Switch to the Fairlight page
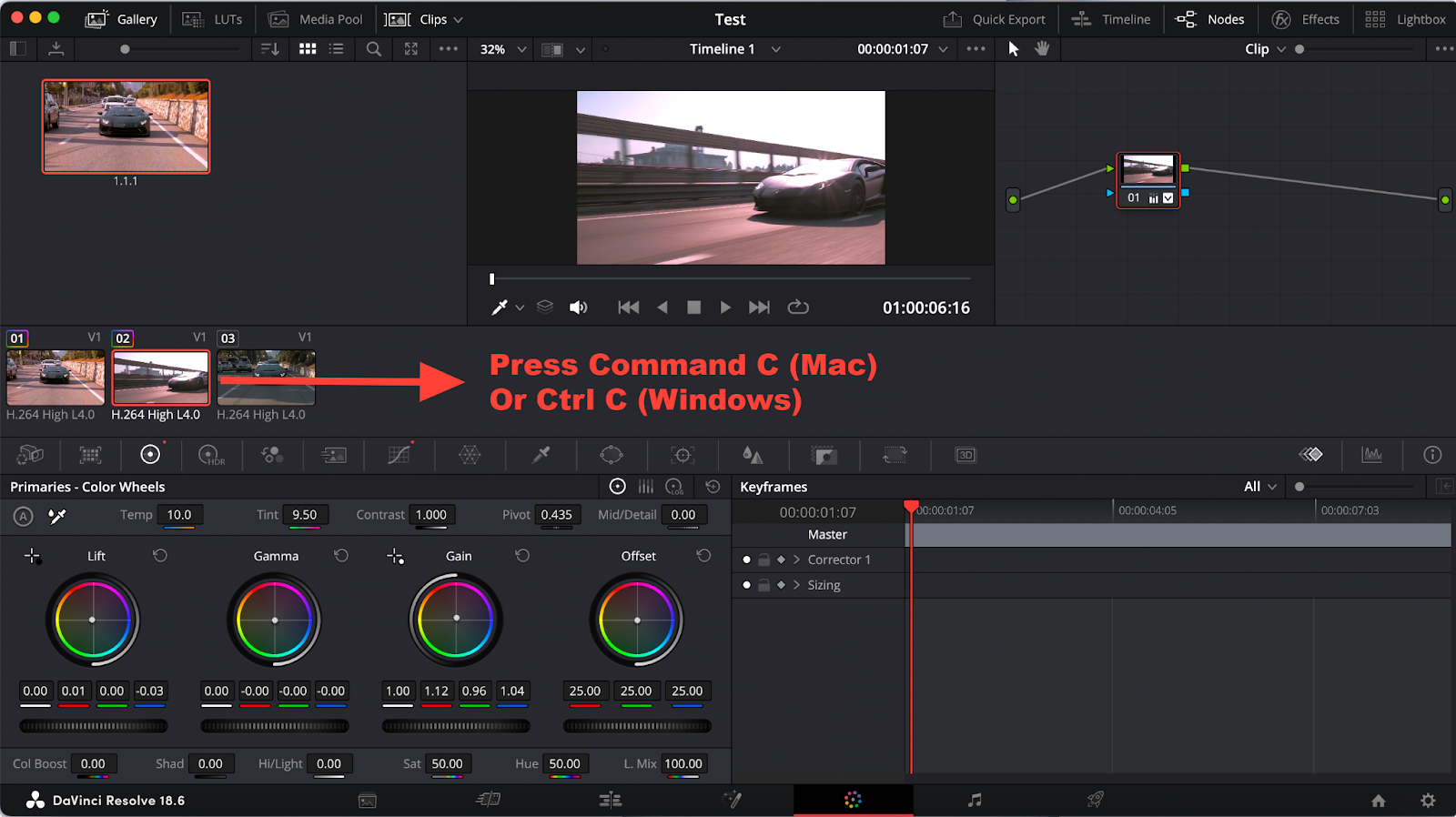The image size is (1456, 817). click(x=975, y=800)
